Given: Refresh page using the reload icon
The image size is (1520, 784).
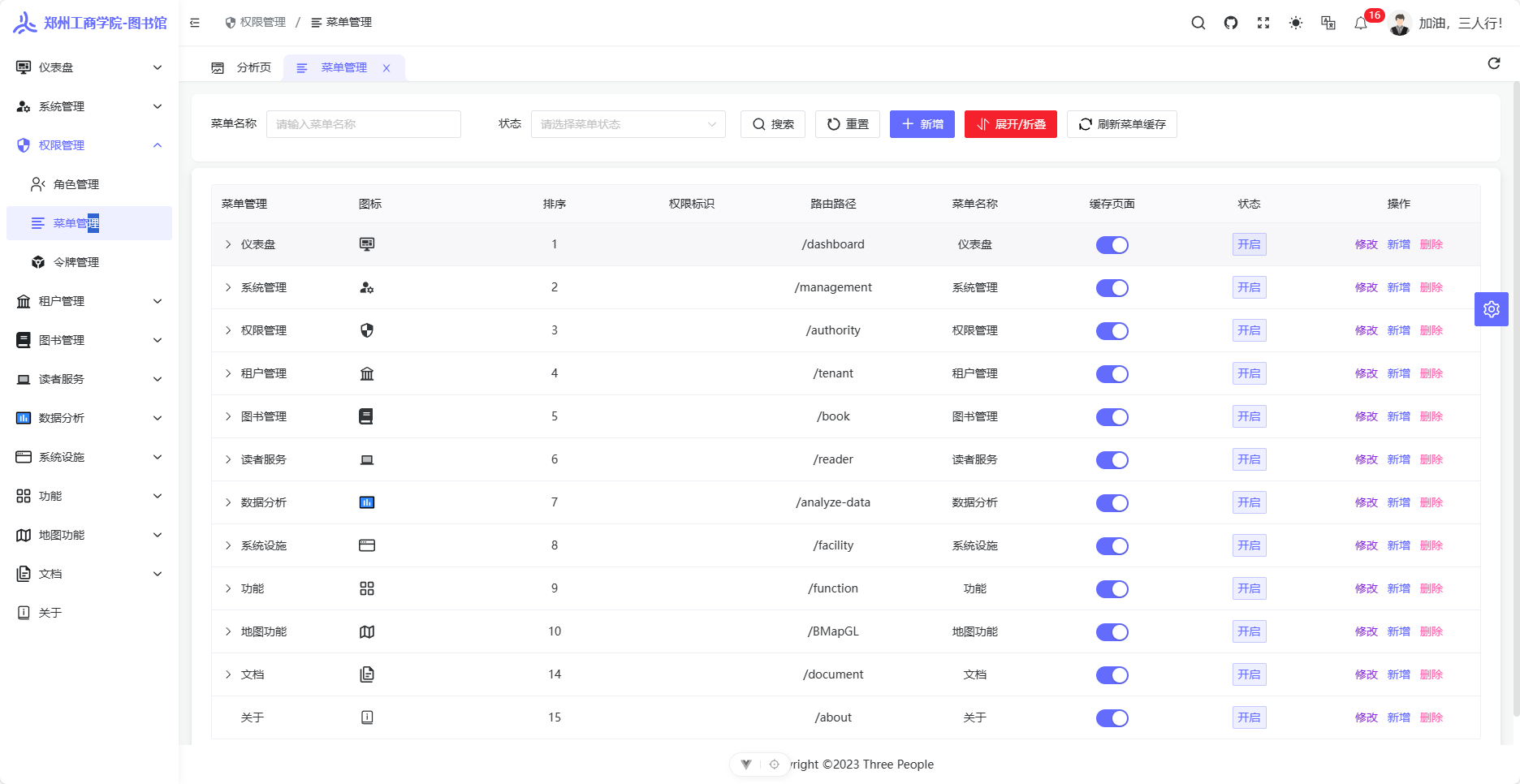Looking at the screenshot, I should [1494, 63].
